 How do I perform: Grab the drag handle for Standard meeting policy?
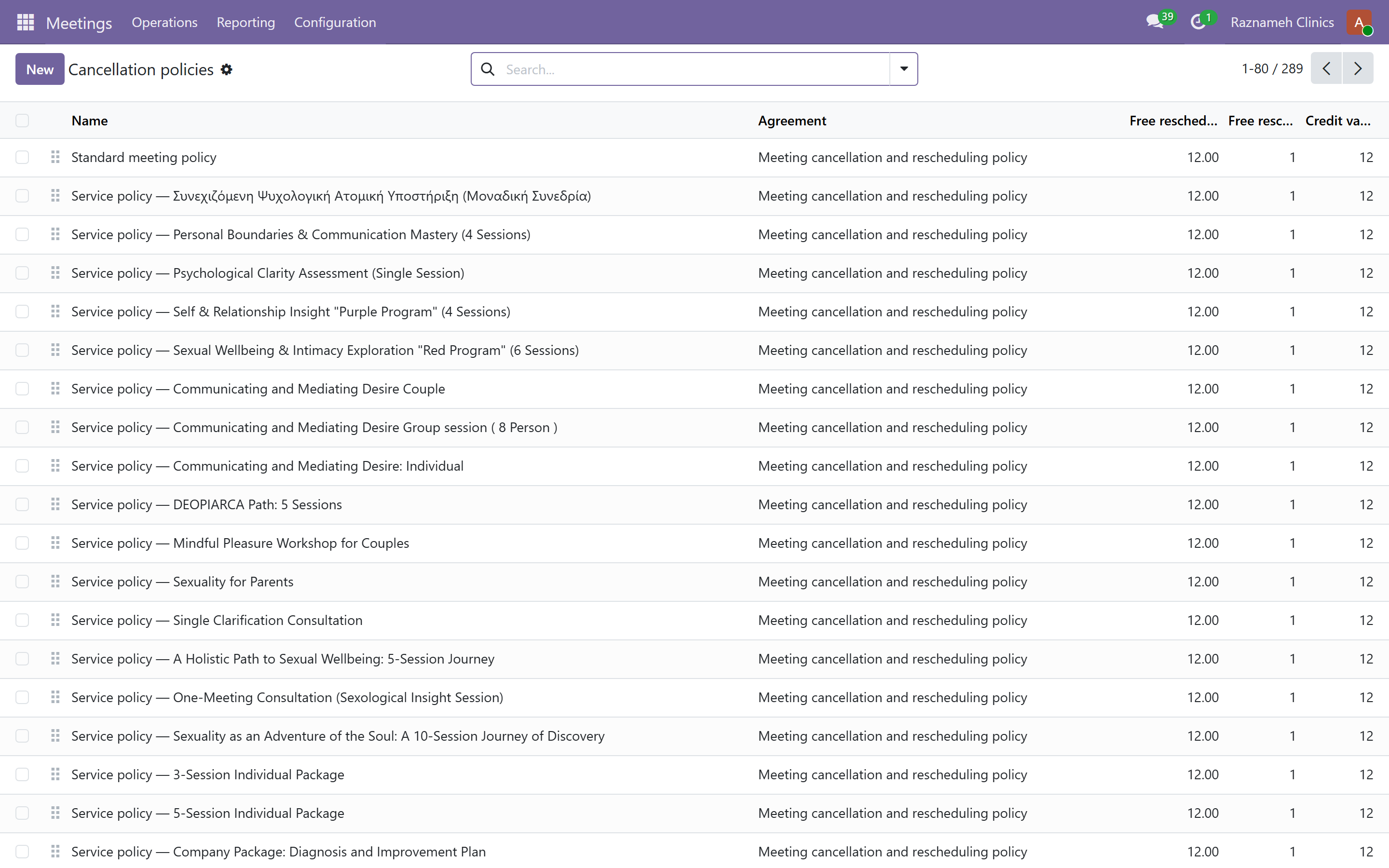55,157
